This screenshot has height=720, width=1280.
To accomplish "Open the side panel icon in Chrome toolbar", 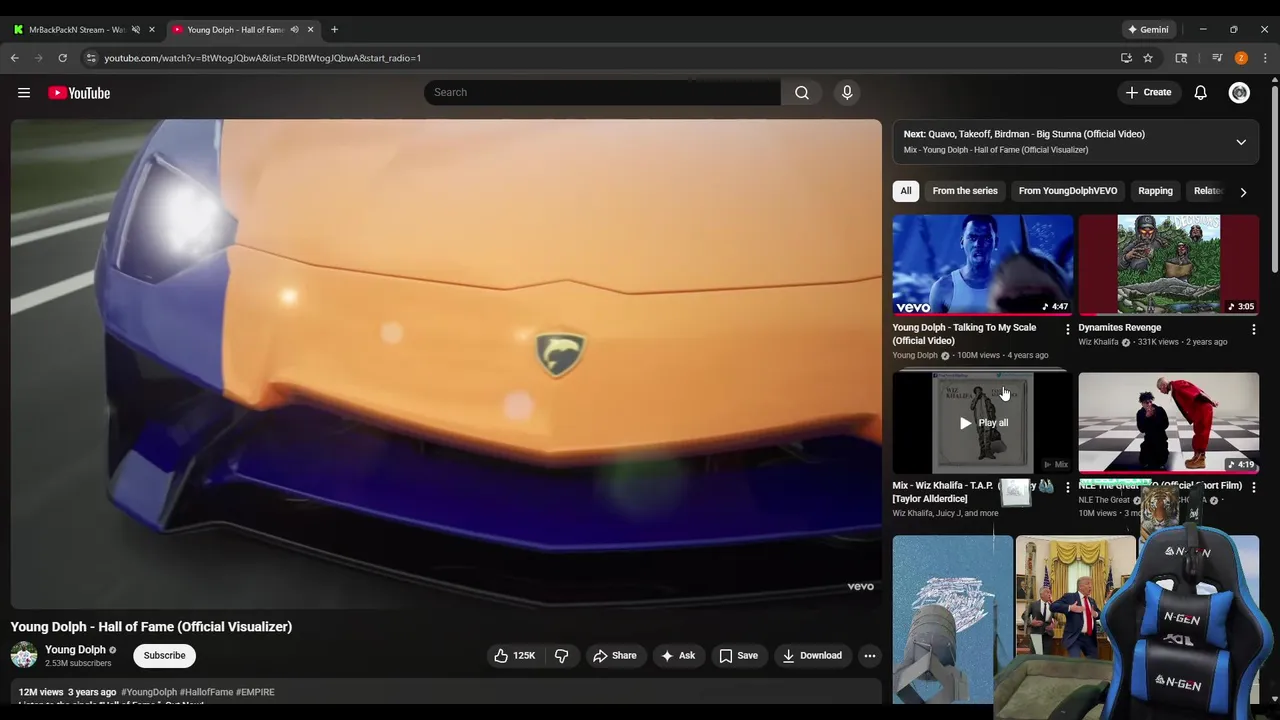I will click(1181, 58).
